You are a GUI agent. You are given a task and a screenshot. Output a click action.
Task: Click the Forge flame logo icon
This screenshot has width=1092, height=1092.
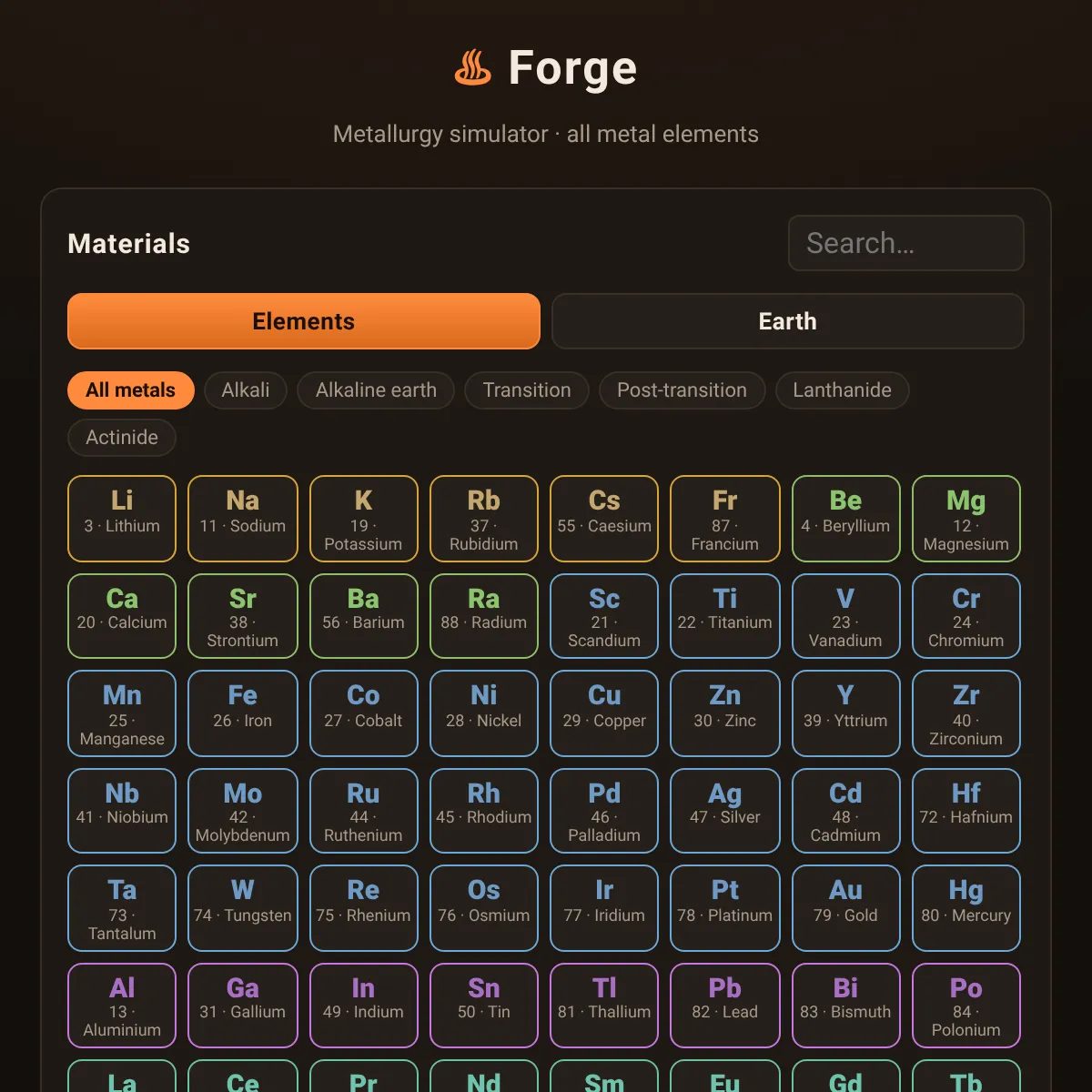point(473,68)
